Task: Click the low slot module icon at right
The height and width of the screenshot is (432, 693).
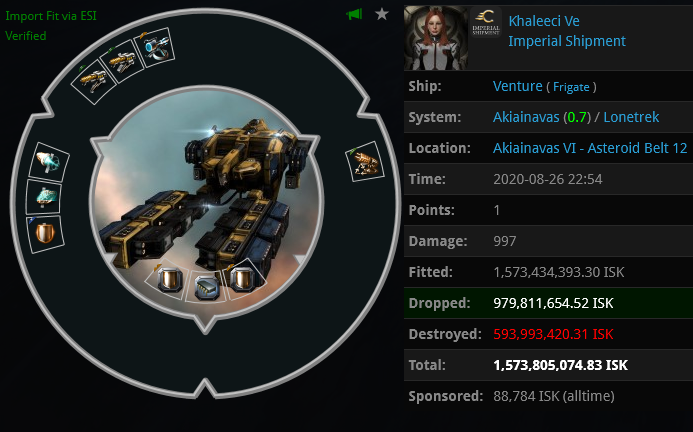Action: [365, 162]
